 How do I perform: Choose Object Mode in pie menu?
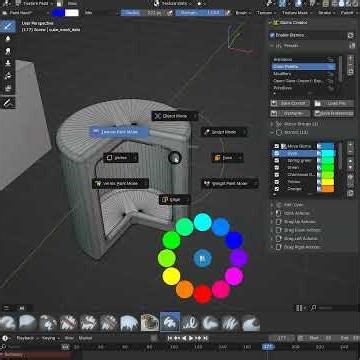pos(175,116)
